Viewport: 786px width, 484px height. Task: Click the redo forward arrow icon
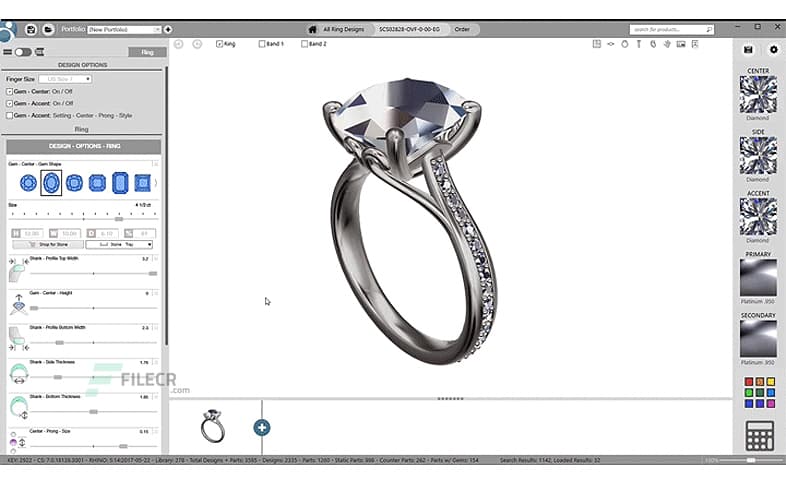[x=197, y=44]
